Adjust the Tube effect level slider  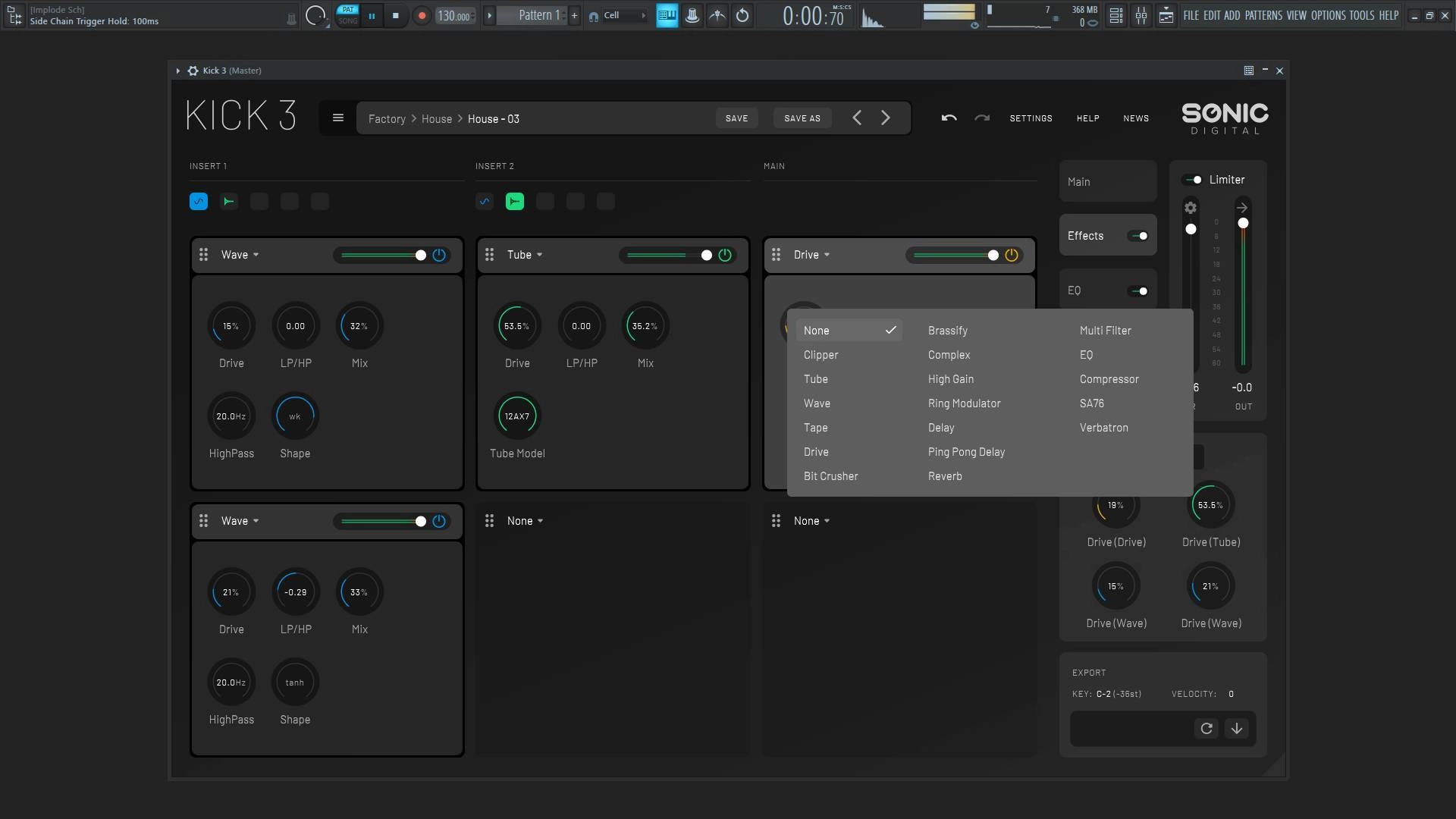coord(667,256)
